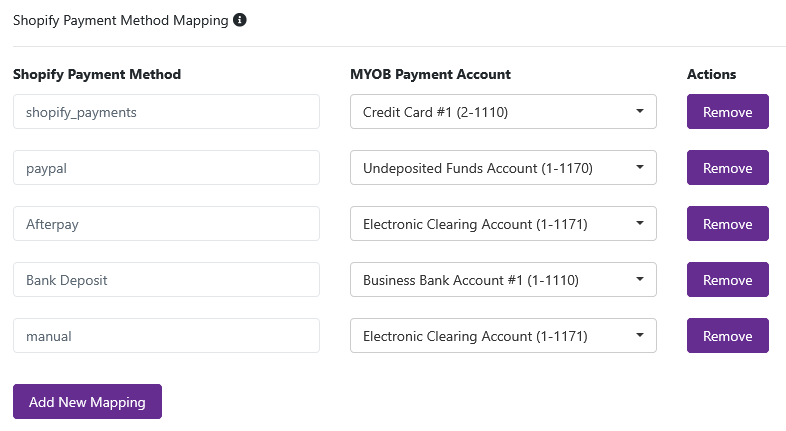This screenshot has width=786, height=431.
Task: Click the manual payment method field
Action: [x=166, y=336]
